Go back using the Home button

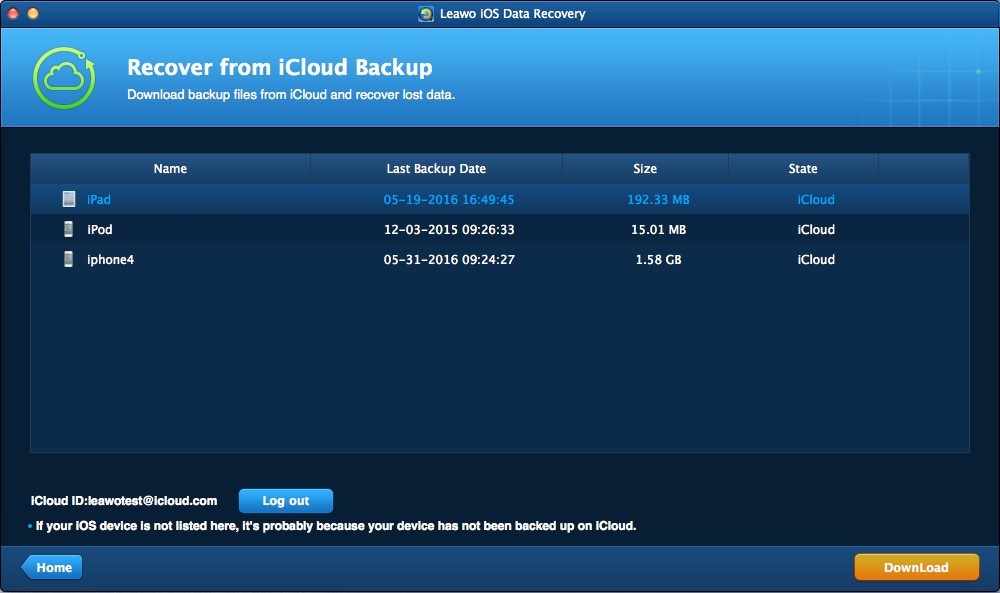click(52, 567)
